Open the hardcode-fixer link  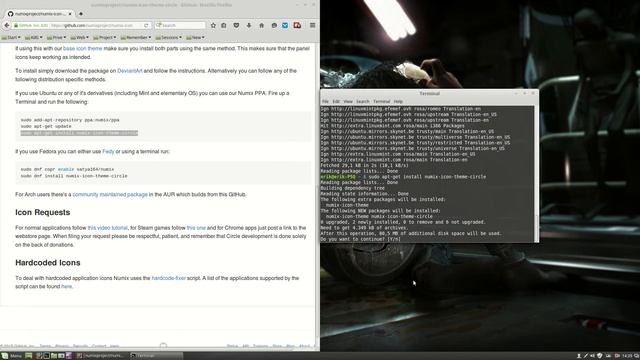point(169,278)
